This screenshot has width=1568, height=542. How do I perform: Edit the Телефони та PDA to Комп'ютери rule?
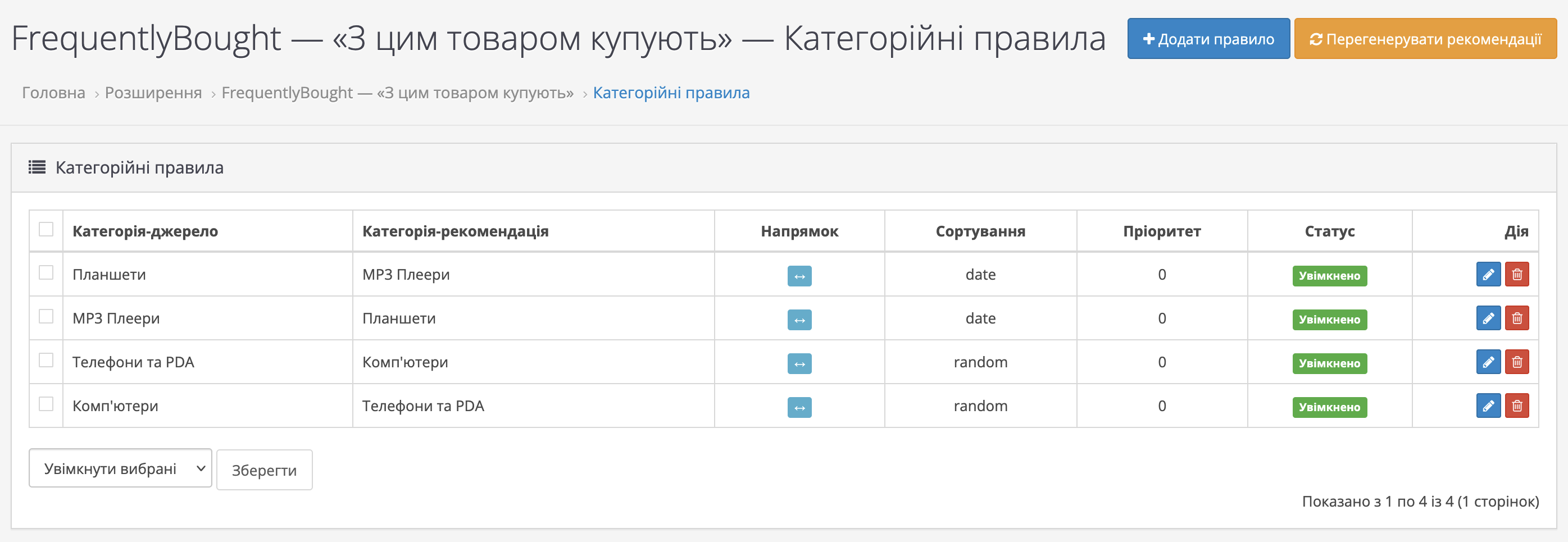click(1488, 362)
